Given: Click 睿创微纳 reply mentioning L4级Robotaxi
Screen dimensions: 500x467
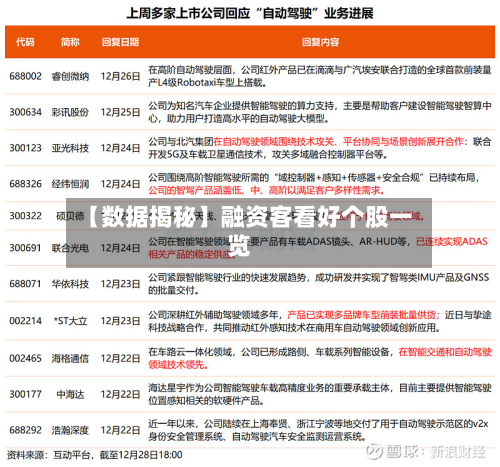Looking at the screenshot, I should point(320,76).
